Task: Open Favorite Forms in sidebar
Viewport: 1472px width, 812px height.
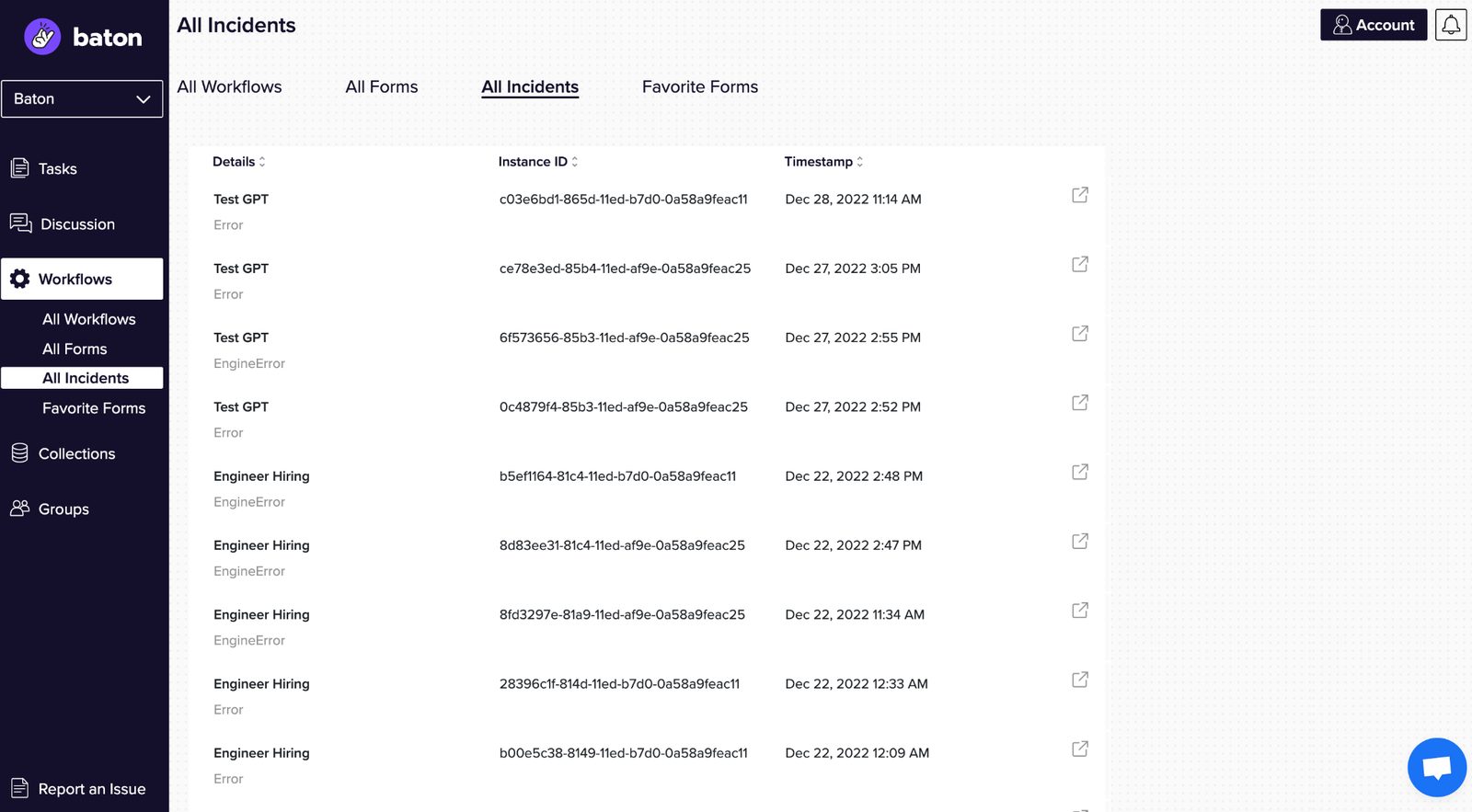Action: [x=94, y=408]
